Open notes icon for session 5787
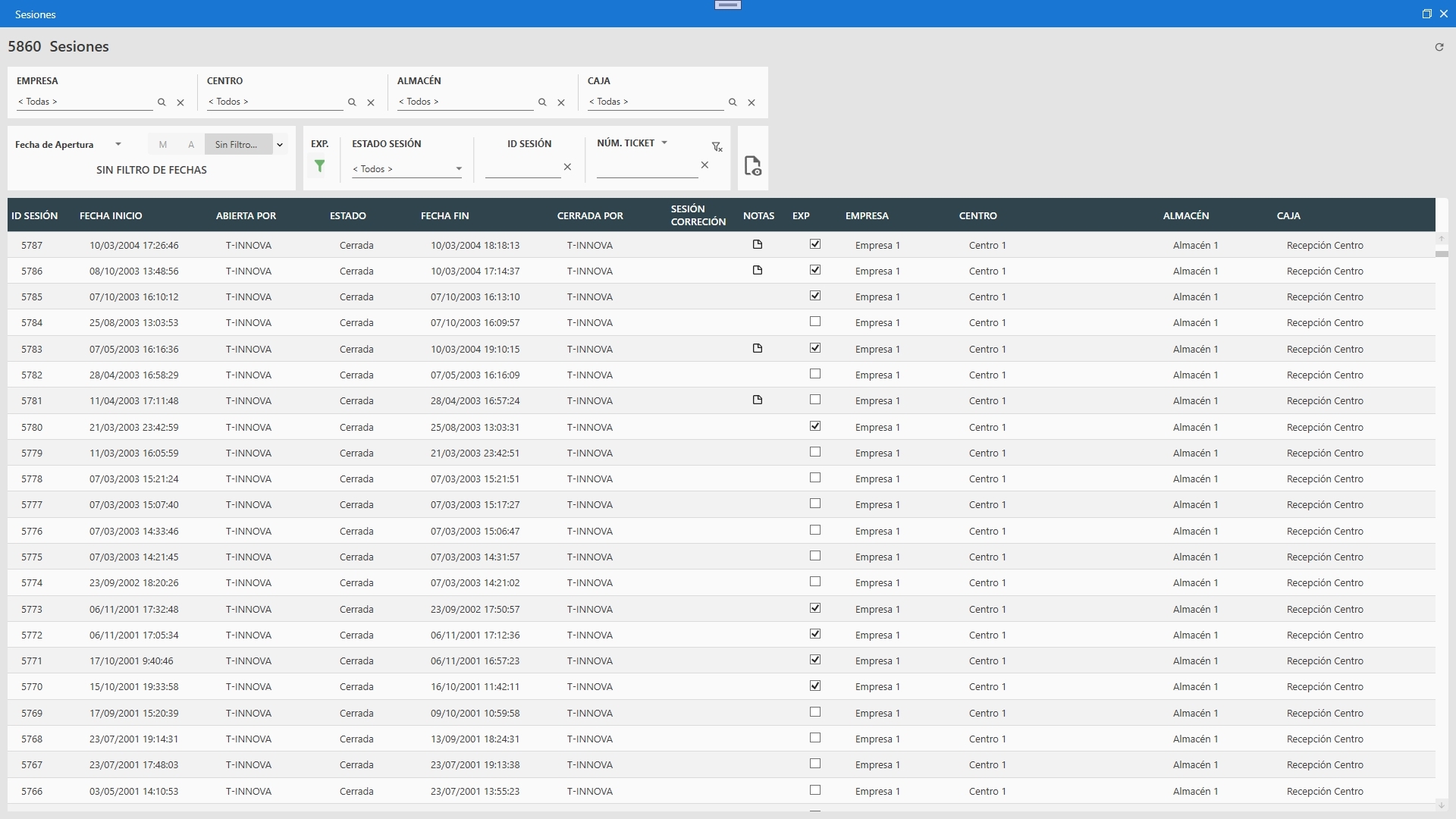 tap(757, 245)
